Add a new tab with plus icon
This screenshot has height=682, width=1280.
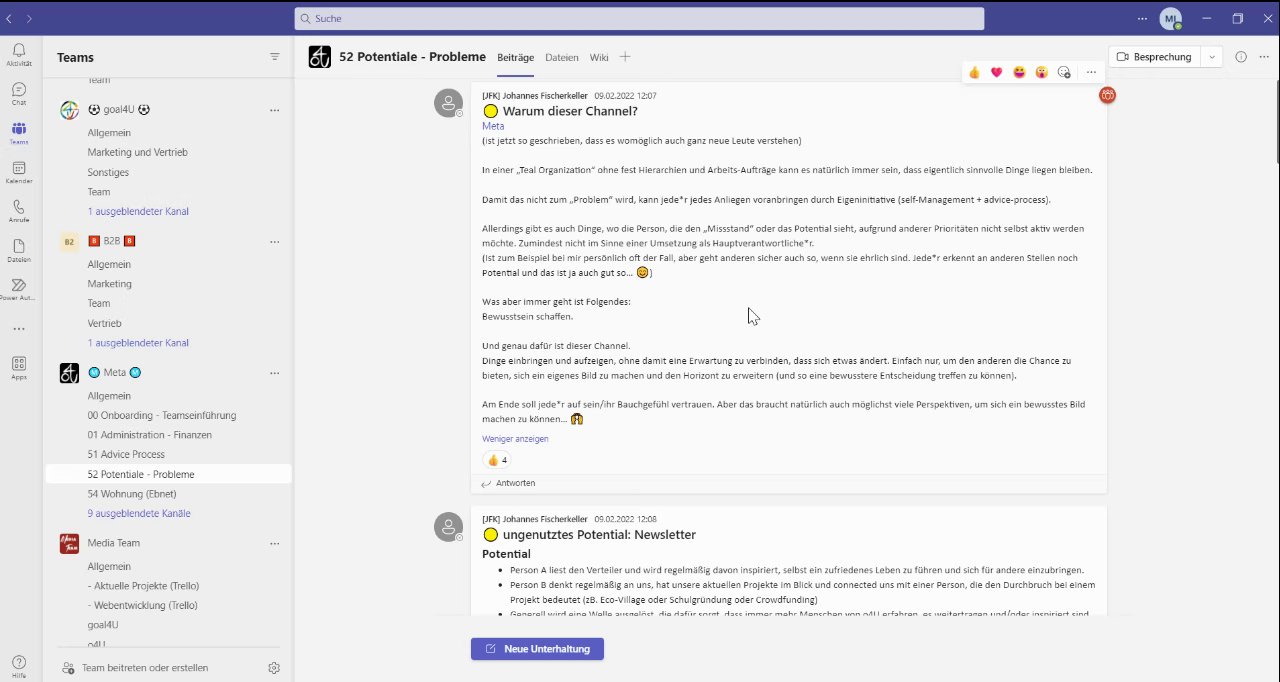coord(625,57)
